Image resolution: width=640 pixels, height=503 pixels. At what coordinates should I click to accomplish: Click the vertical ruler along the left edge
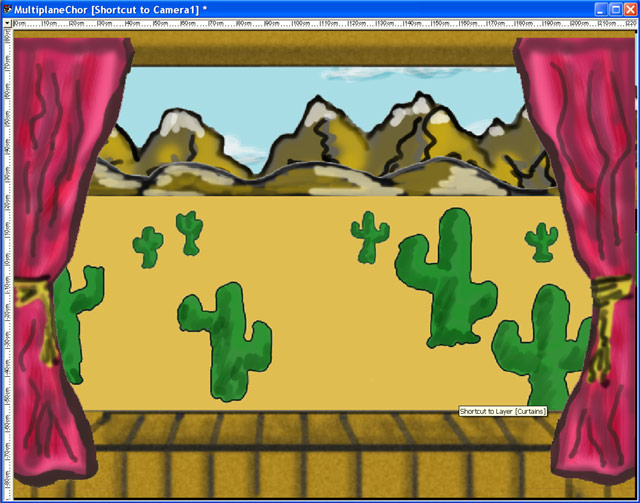pos(6,250)
